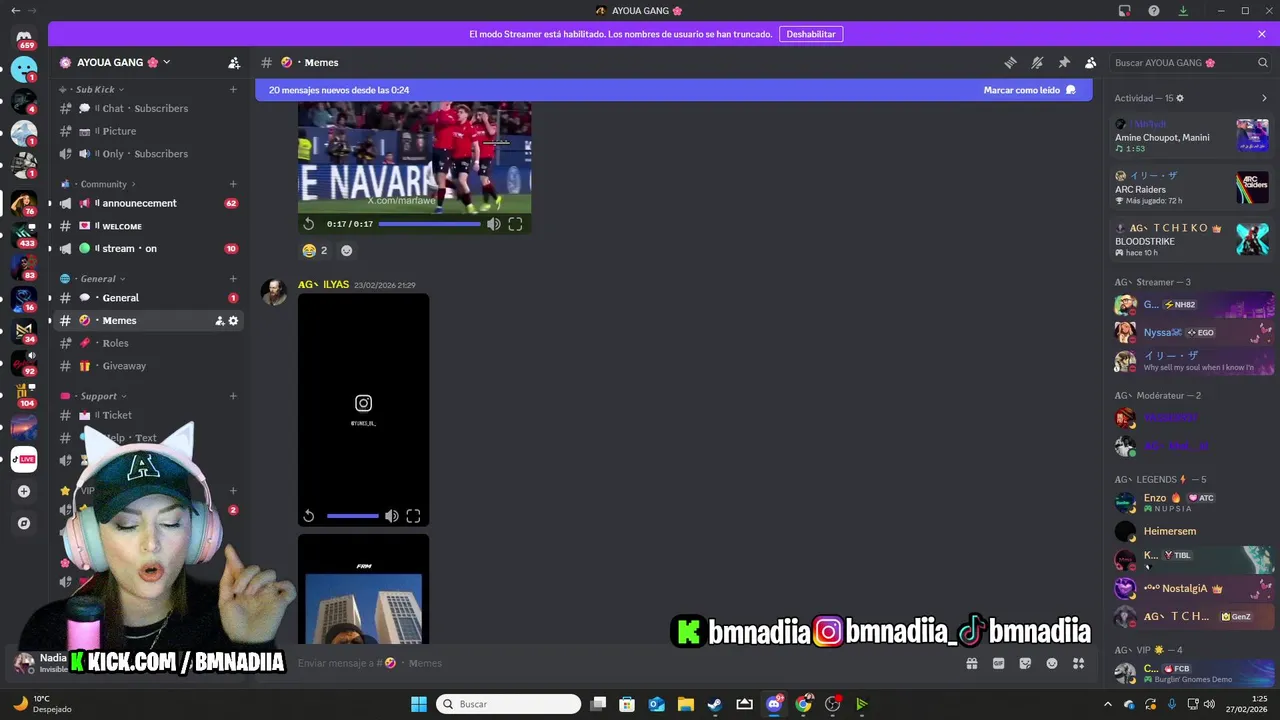Click create invite icon on Memes channel
1280x720 pixels.
pos(219,321)
